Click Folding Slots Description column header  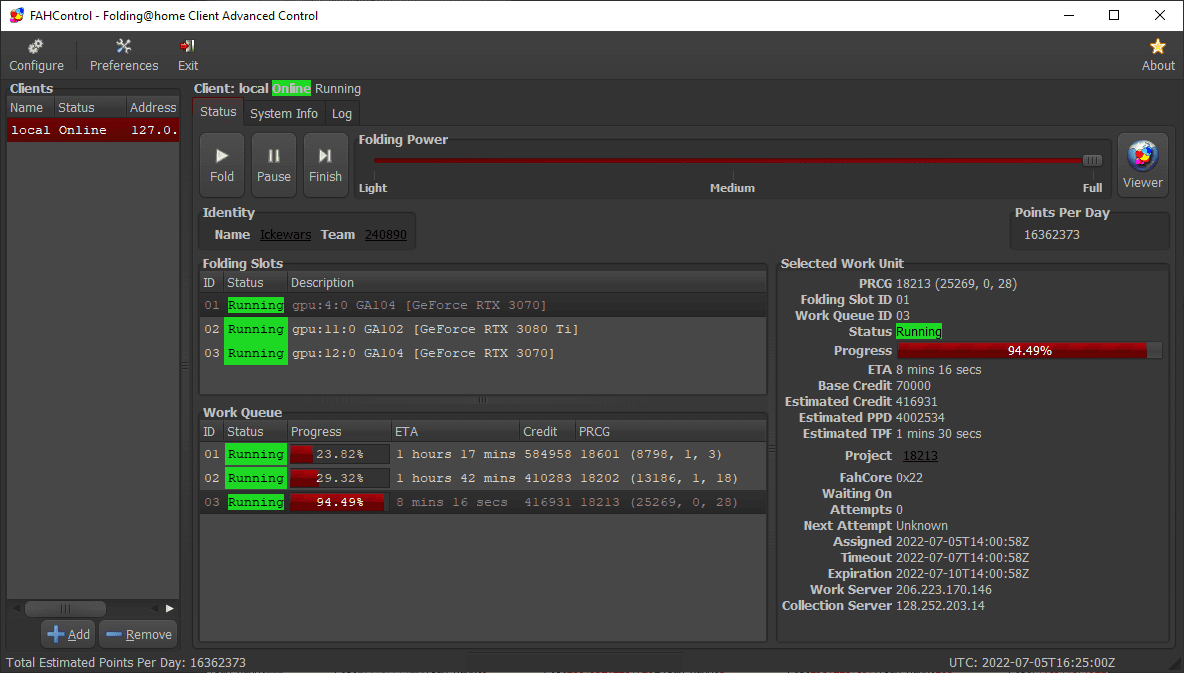point(526,282)
